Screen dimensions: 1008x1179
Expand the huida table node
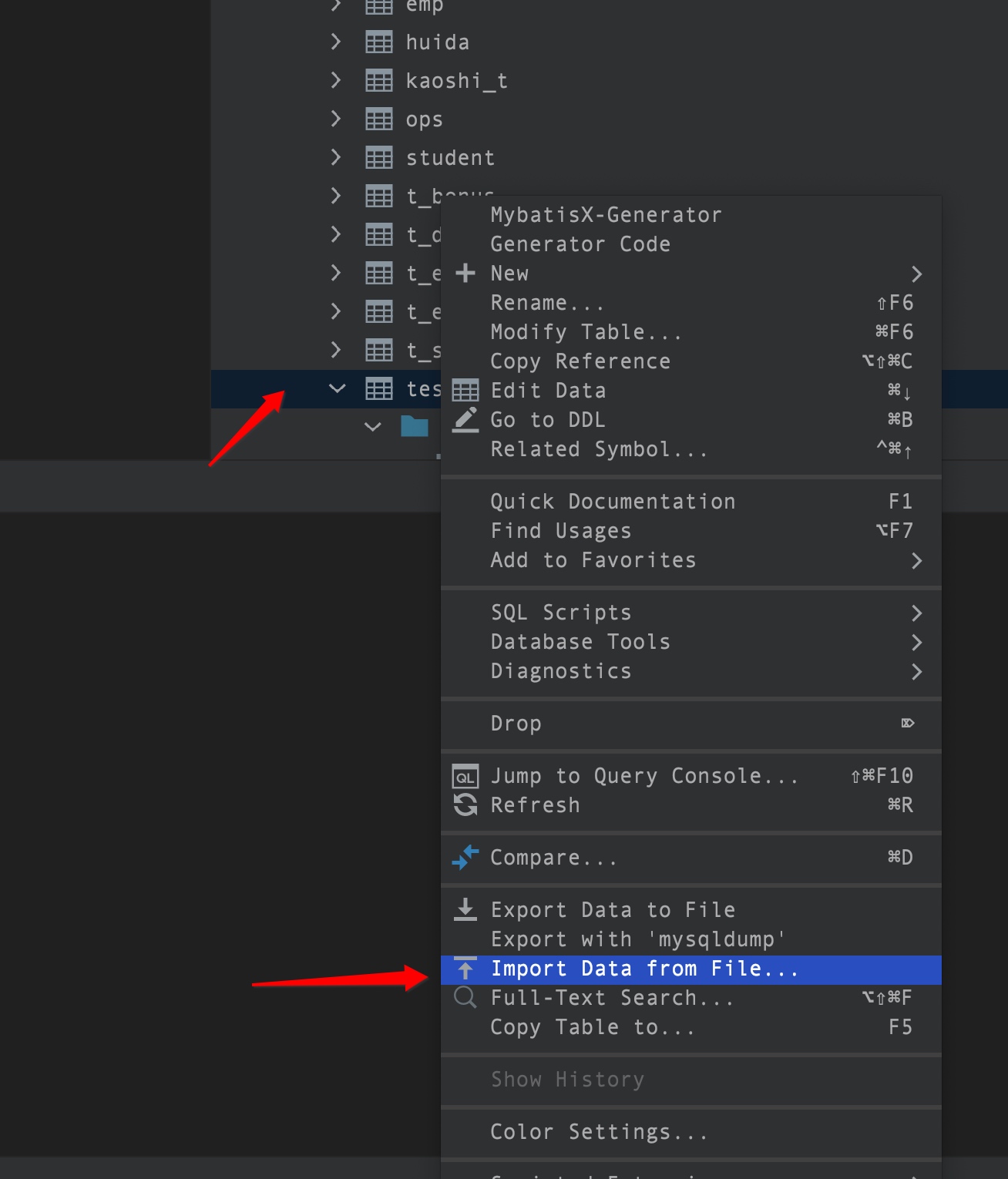(336, 42)
